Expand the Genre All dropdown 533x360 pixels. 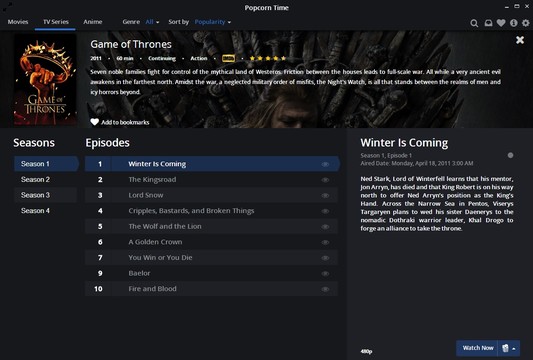pos(152,22)
